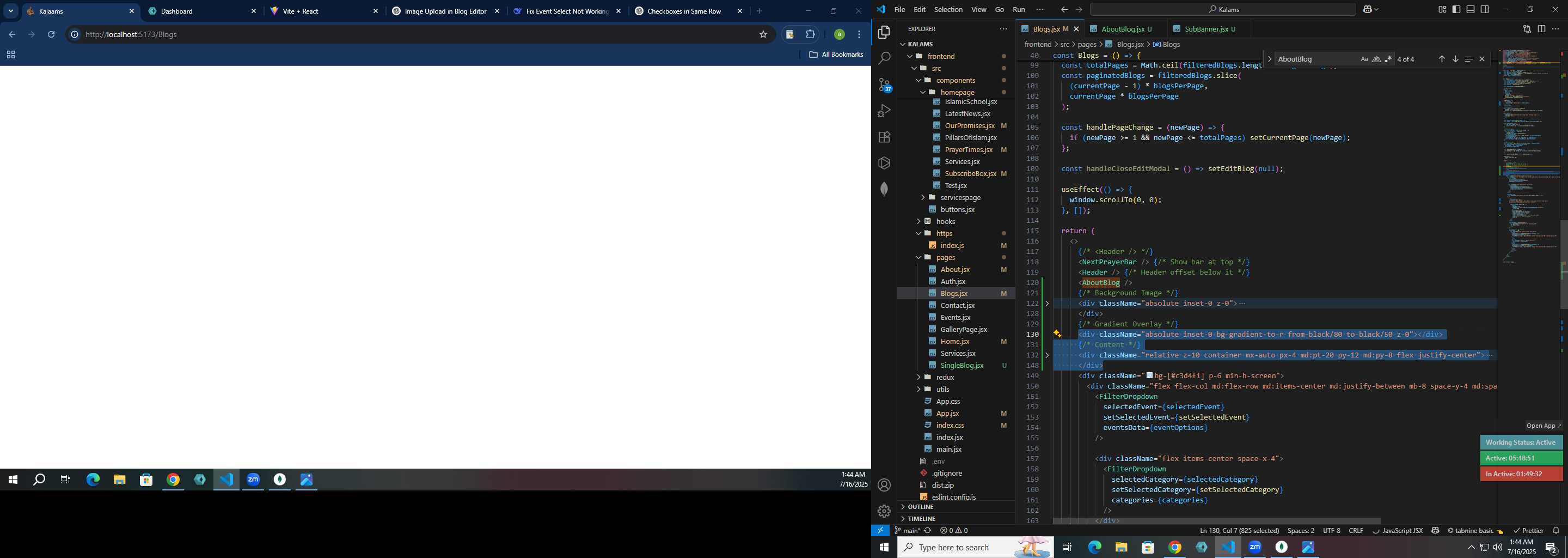This screenshot has width=1568, height=558.
Task: Open Explorer panel's Views and More Actions menu
Action: click(1003, 29)
